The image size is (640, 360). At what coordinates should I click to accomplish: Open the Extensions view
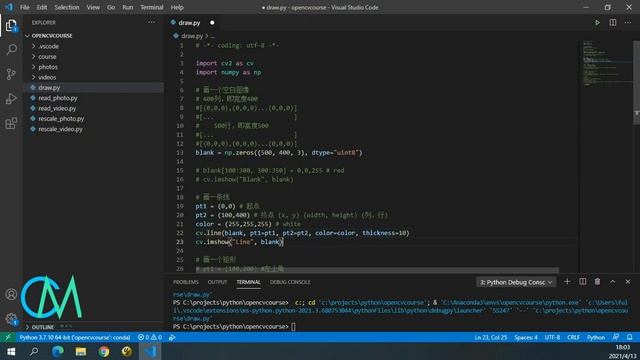tap(11, 123)
